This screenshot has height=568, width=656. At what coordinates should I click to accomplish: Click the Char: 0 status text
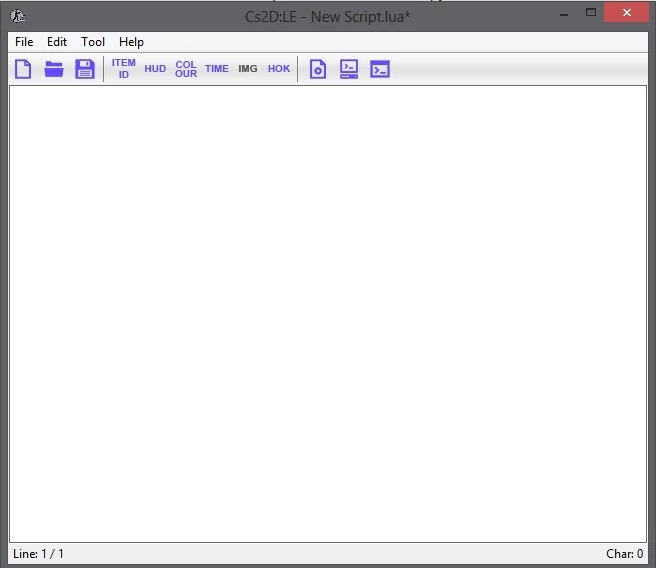click(624, 554)
